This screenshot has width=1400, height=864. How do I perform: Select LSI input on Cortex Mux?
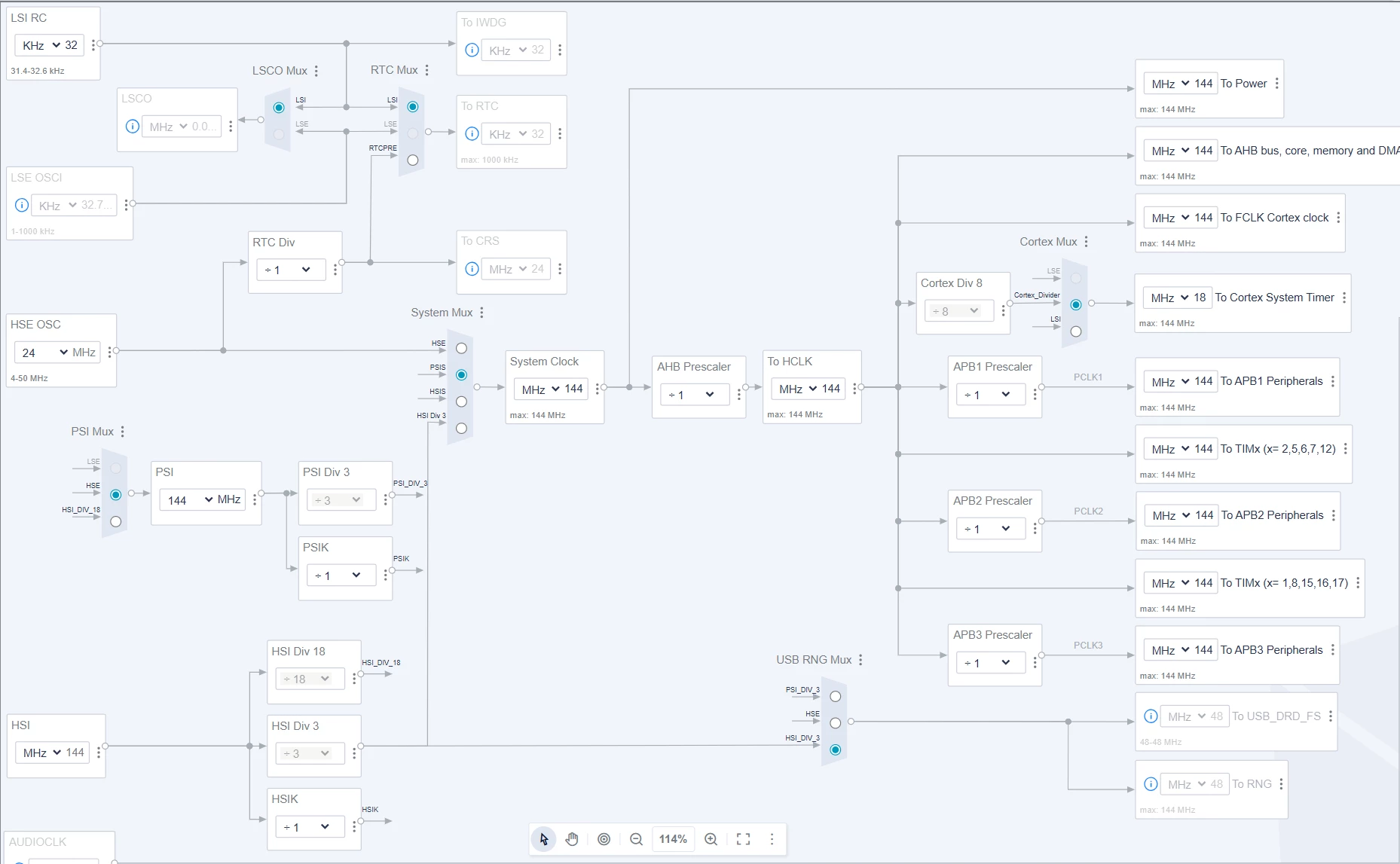point(1075,331)
